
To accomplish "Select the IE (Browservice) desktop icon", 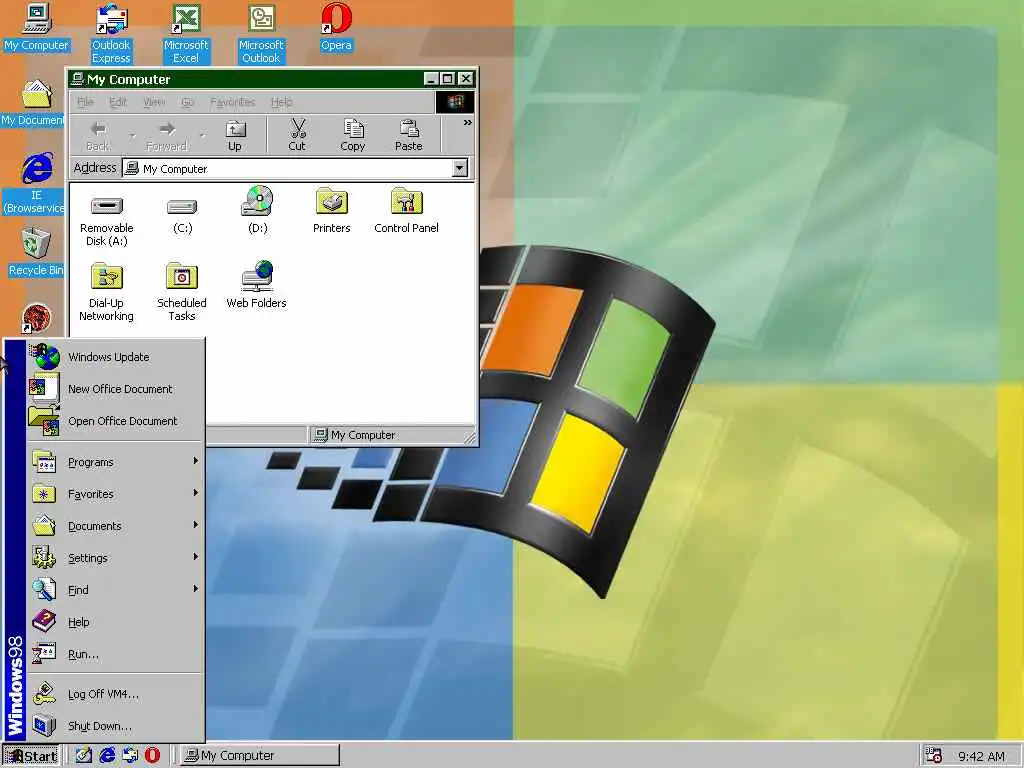I will pyautogui.click(x=36, y=184).
